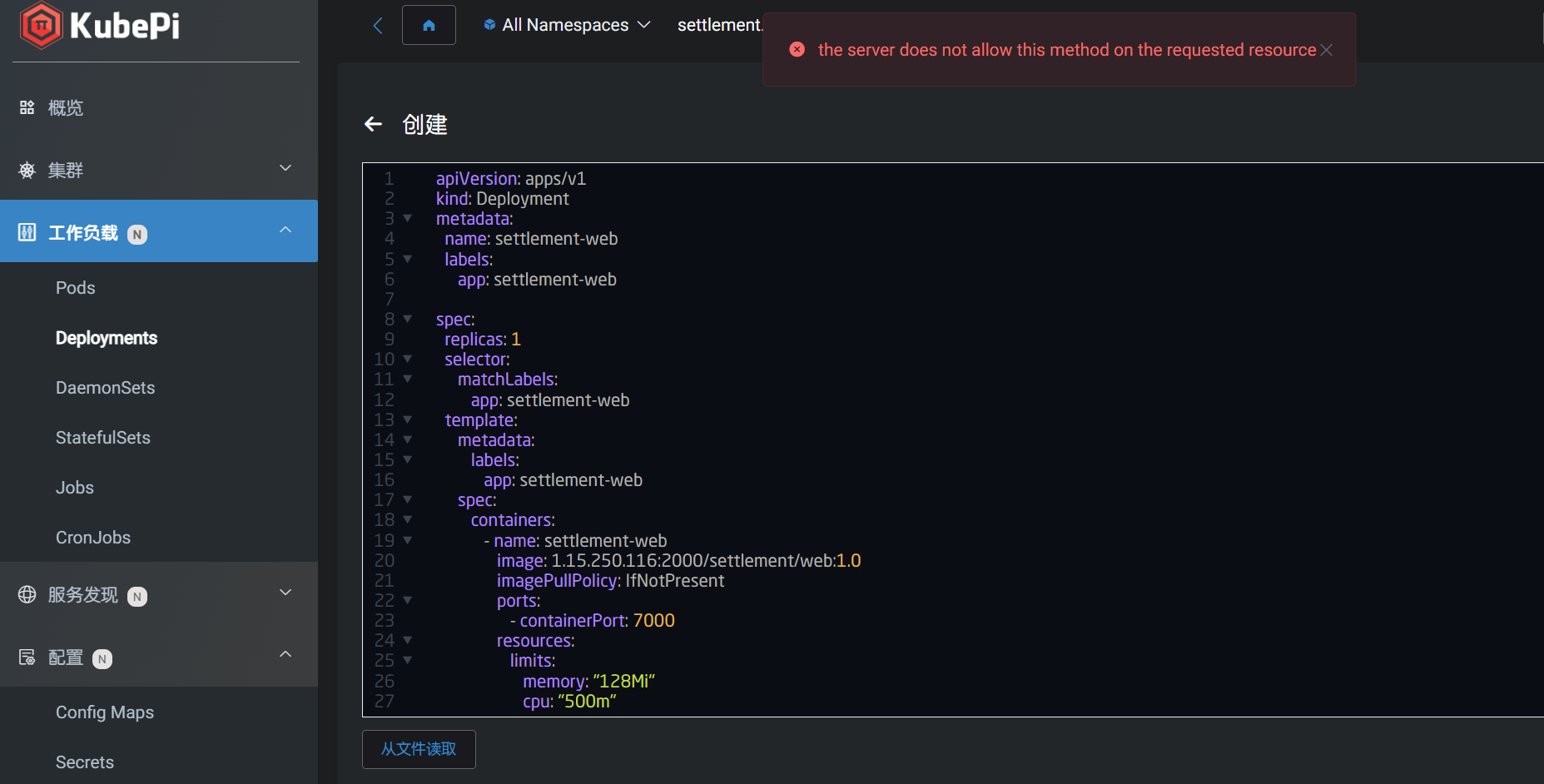Select Pods in the sidebar menu
1544x784 pixels.
coord(75,287)
